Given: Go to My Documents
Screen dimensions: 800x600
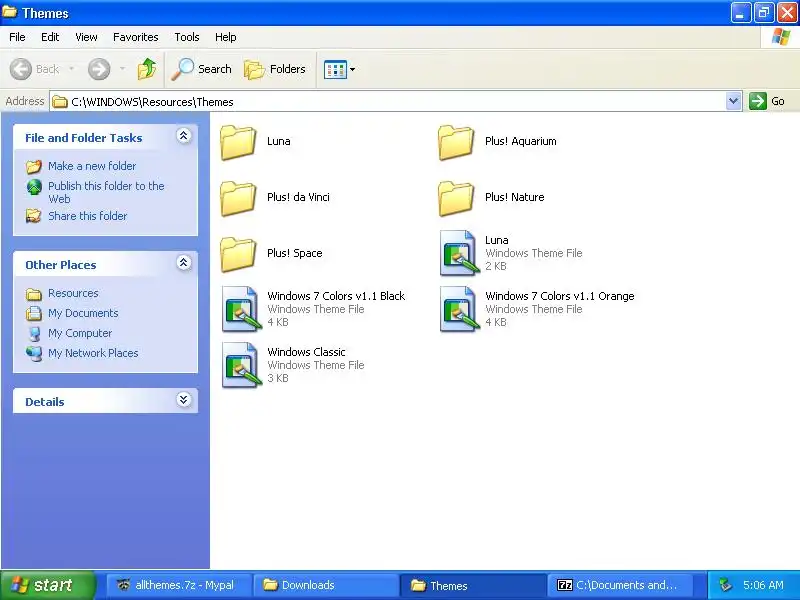Looking at the screenshot, I should click(x=83, y=313).
